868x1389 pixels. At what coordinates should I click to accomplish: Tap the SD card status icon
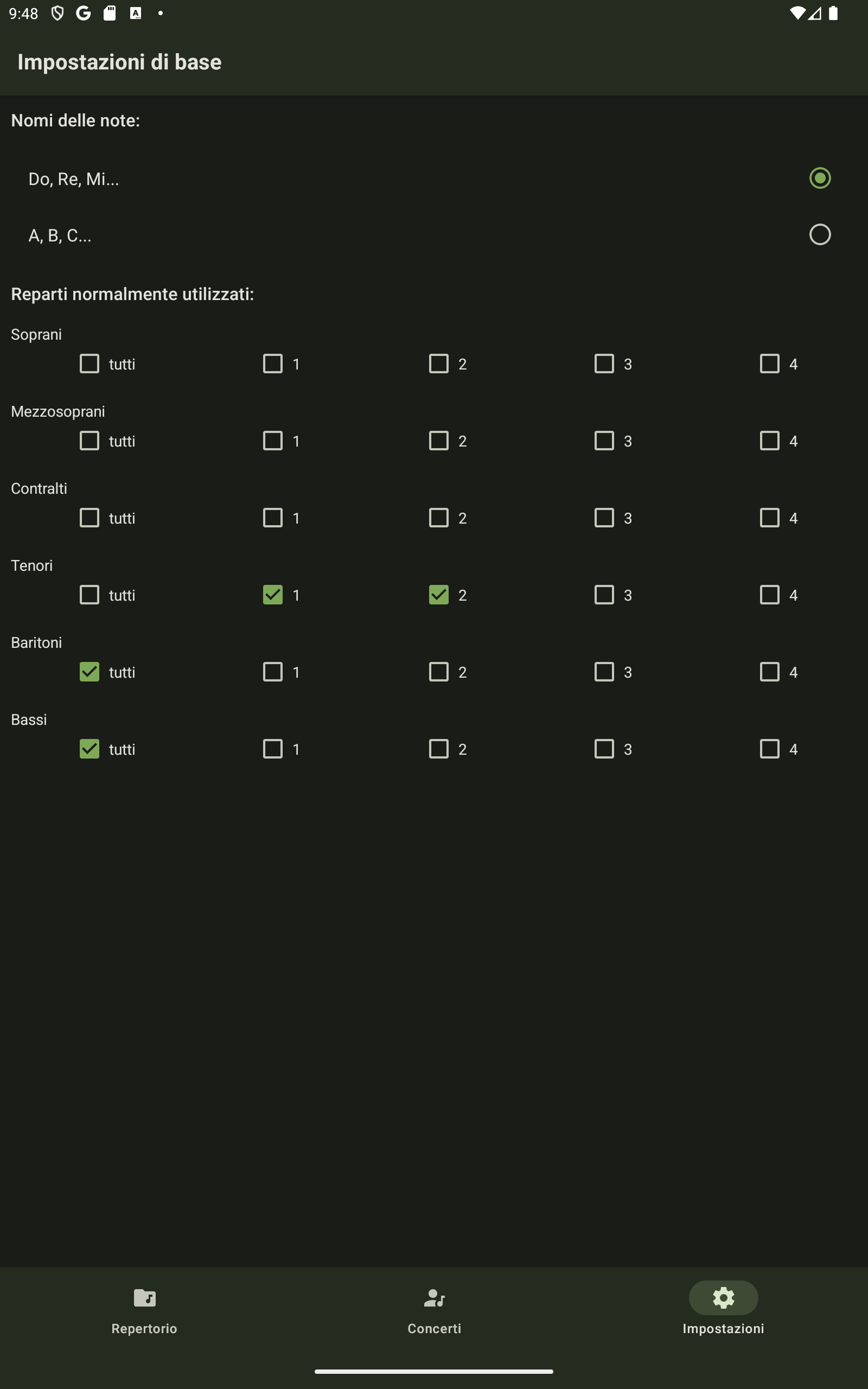coord(109,13)
